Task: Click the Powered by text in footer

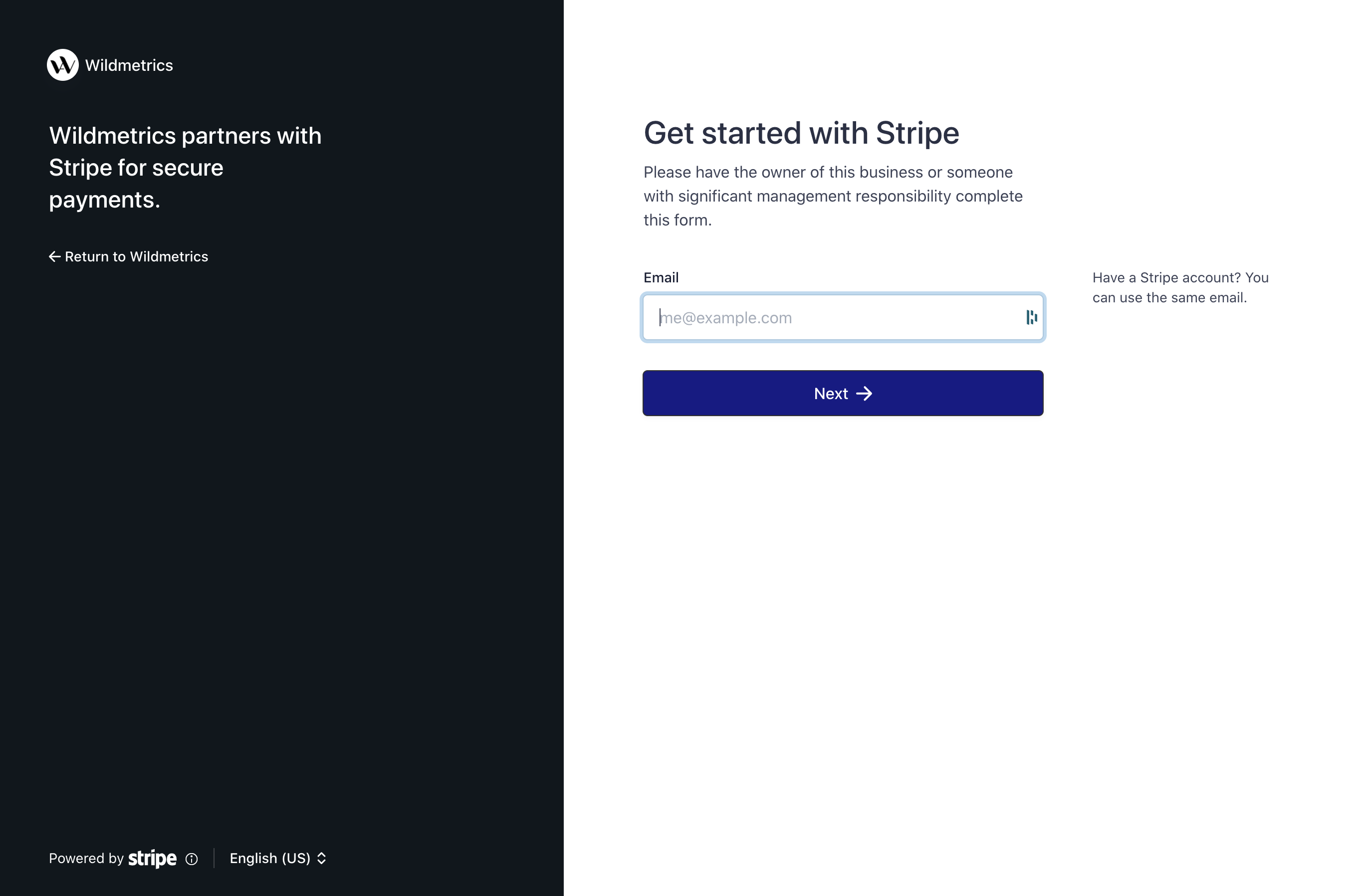Action: pos(86,858)
